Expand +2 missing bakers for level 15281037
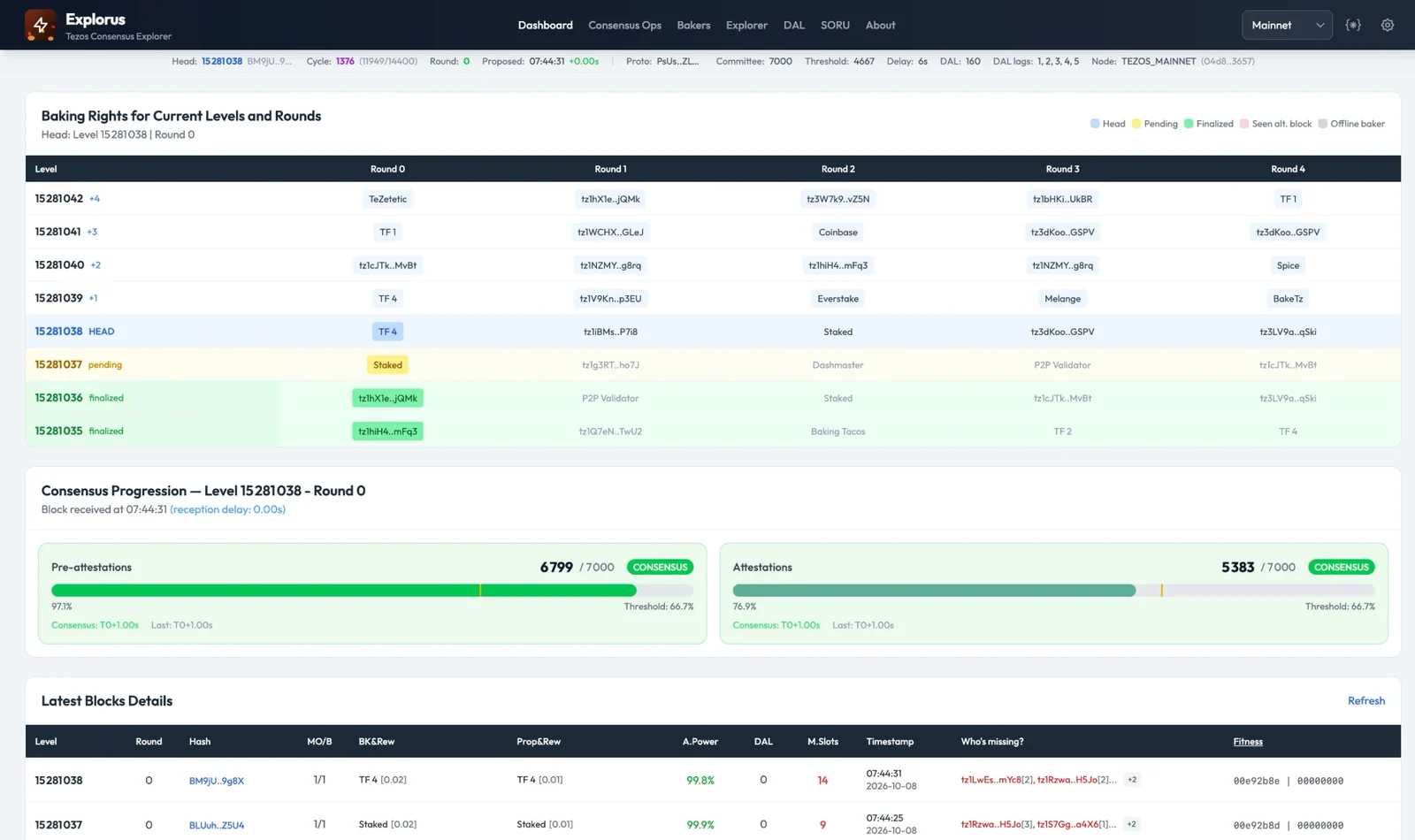 [x=1131, y=824]
